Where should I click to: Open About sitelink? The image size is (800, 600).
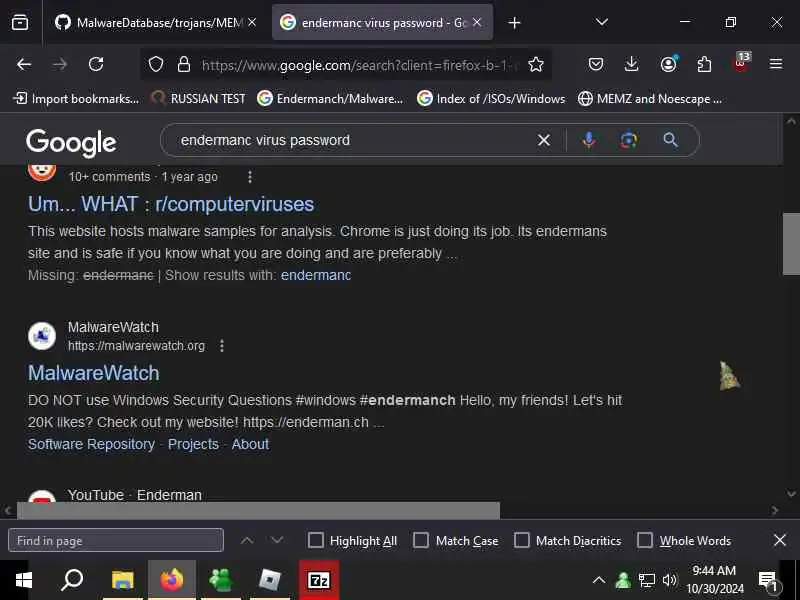pyautogui.click(x=250, y=444)
